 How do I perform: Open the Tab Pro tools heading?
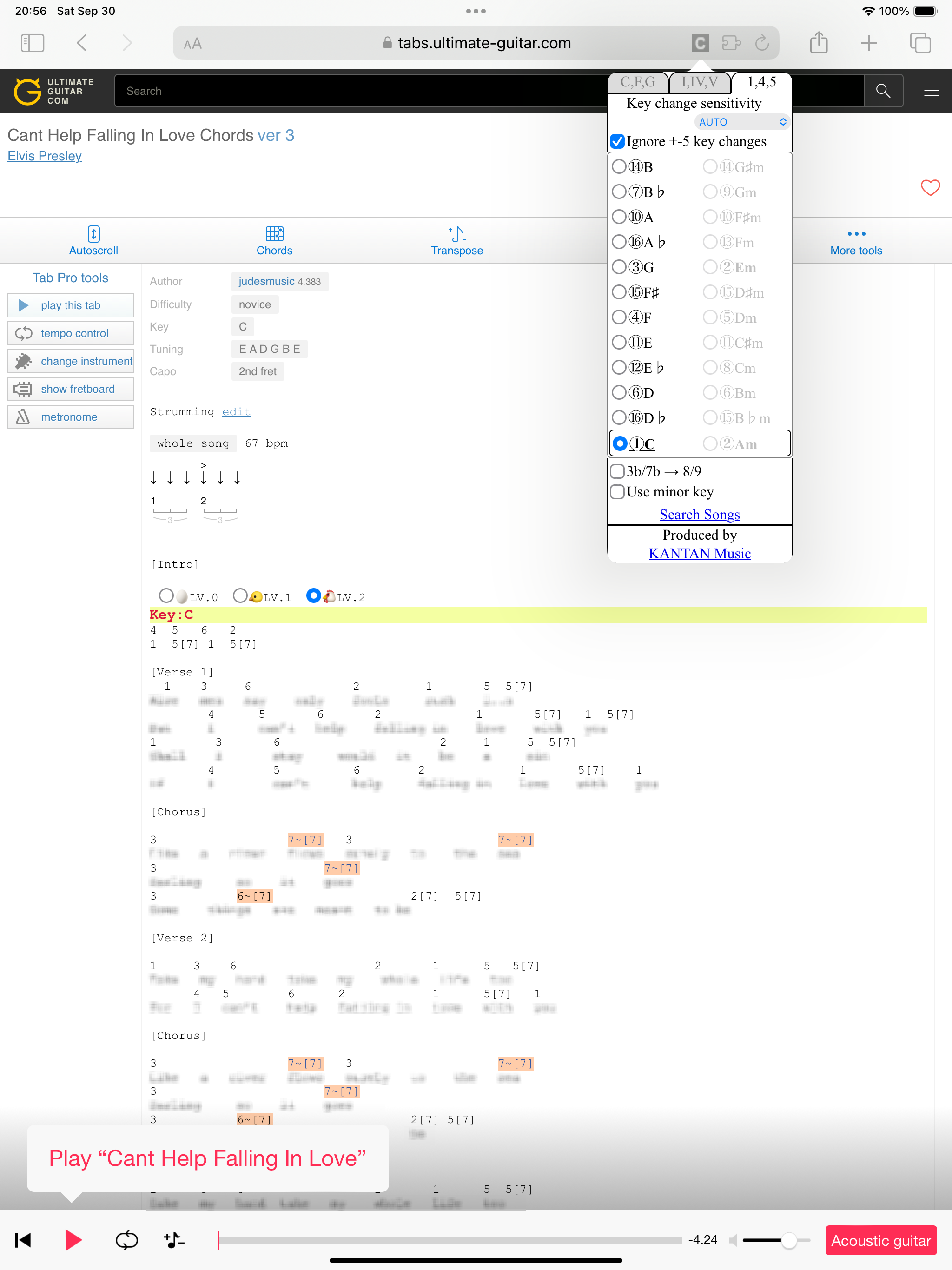[x=70, y=278]
